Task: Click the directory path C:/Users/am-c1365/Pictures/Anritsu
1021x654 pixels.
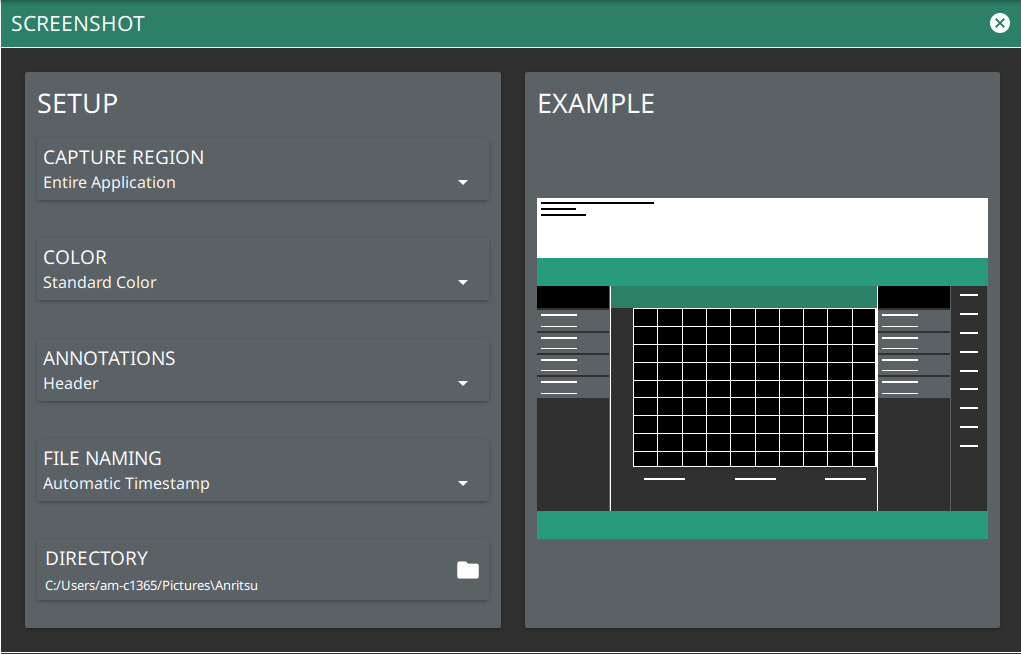Action: [151, 586]
